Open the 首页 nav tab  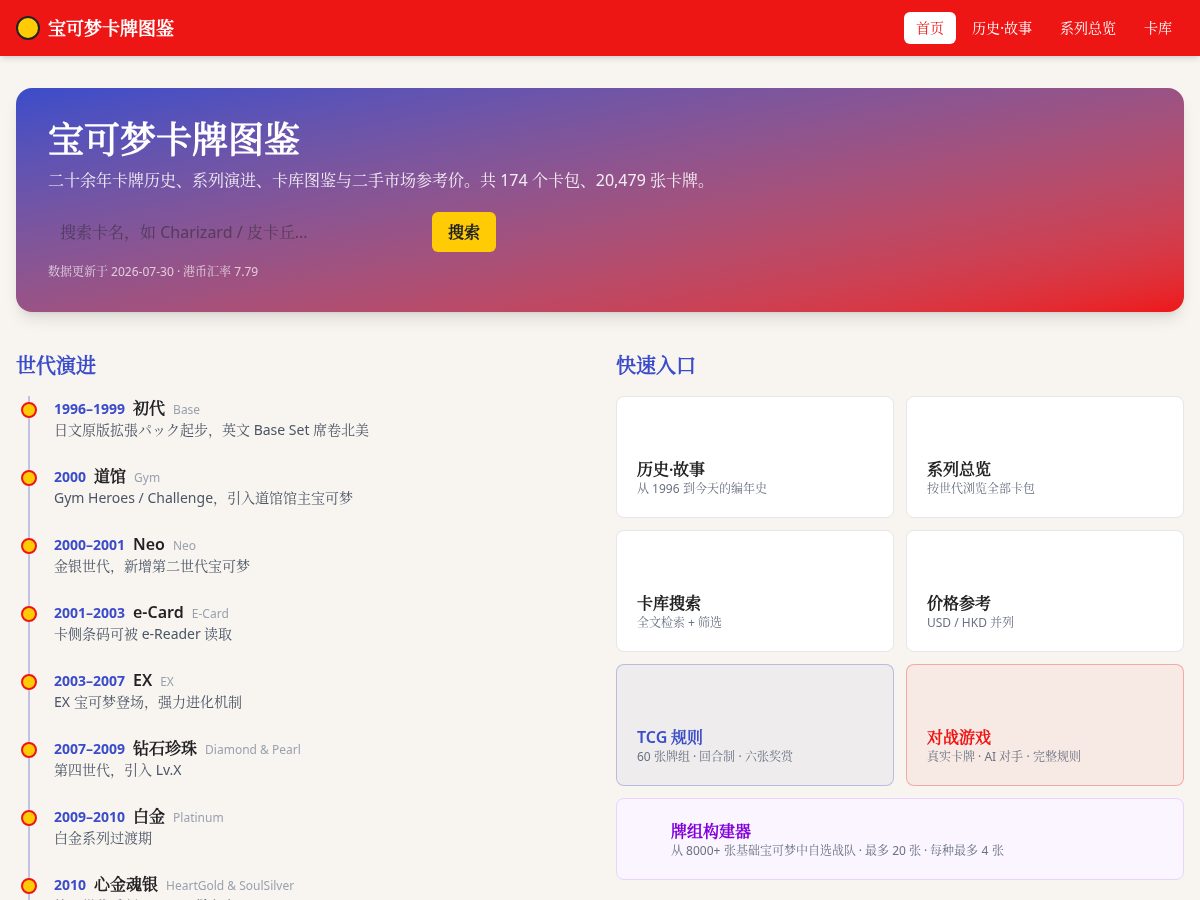point(930,28)
